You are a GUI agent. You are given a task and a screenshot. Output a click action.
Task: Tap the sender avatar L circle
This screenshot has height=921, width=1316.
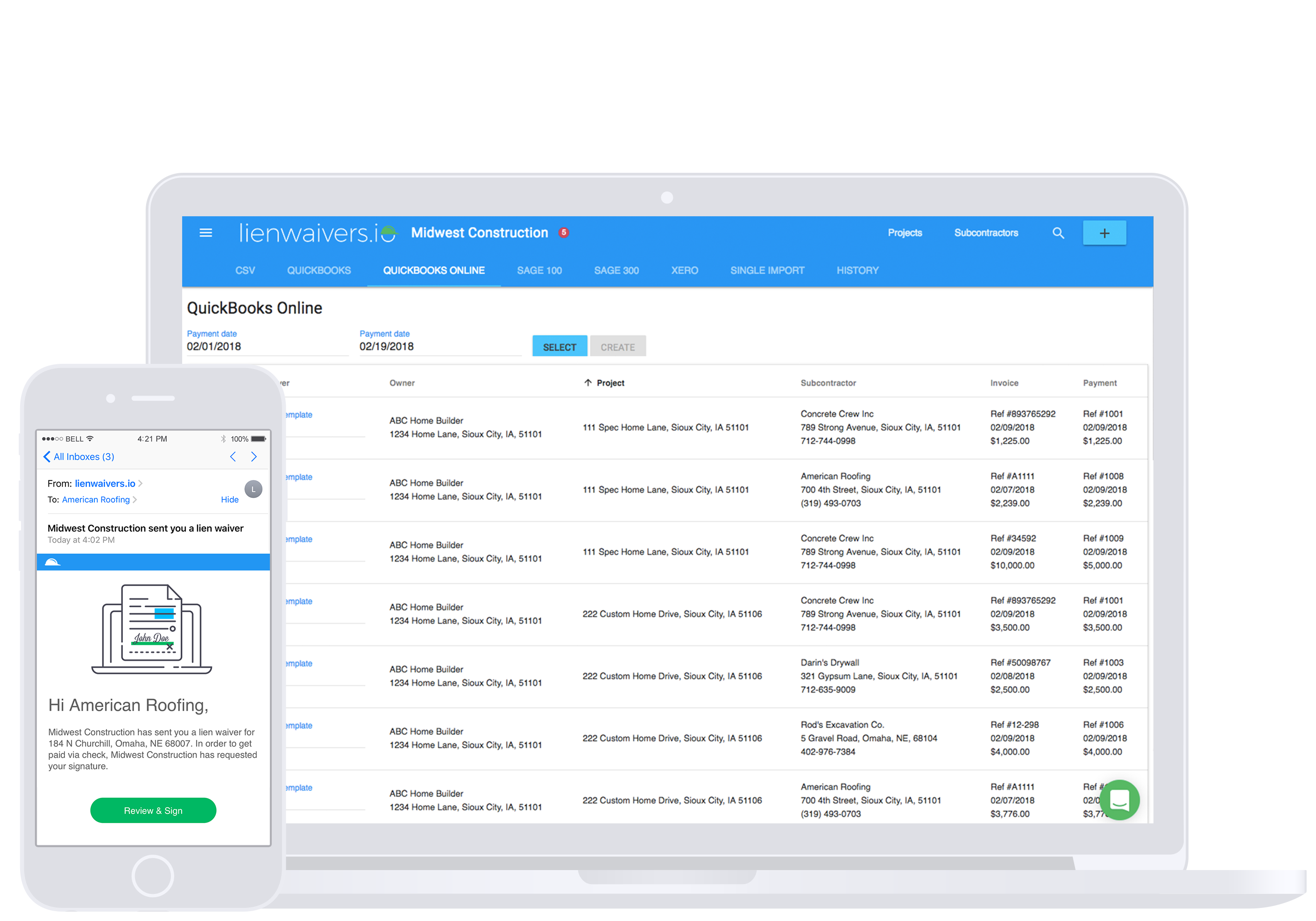coord(253,489)
